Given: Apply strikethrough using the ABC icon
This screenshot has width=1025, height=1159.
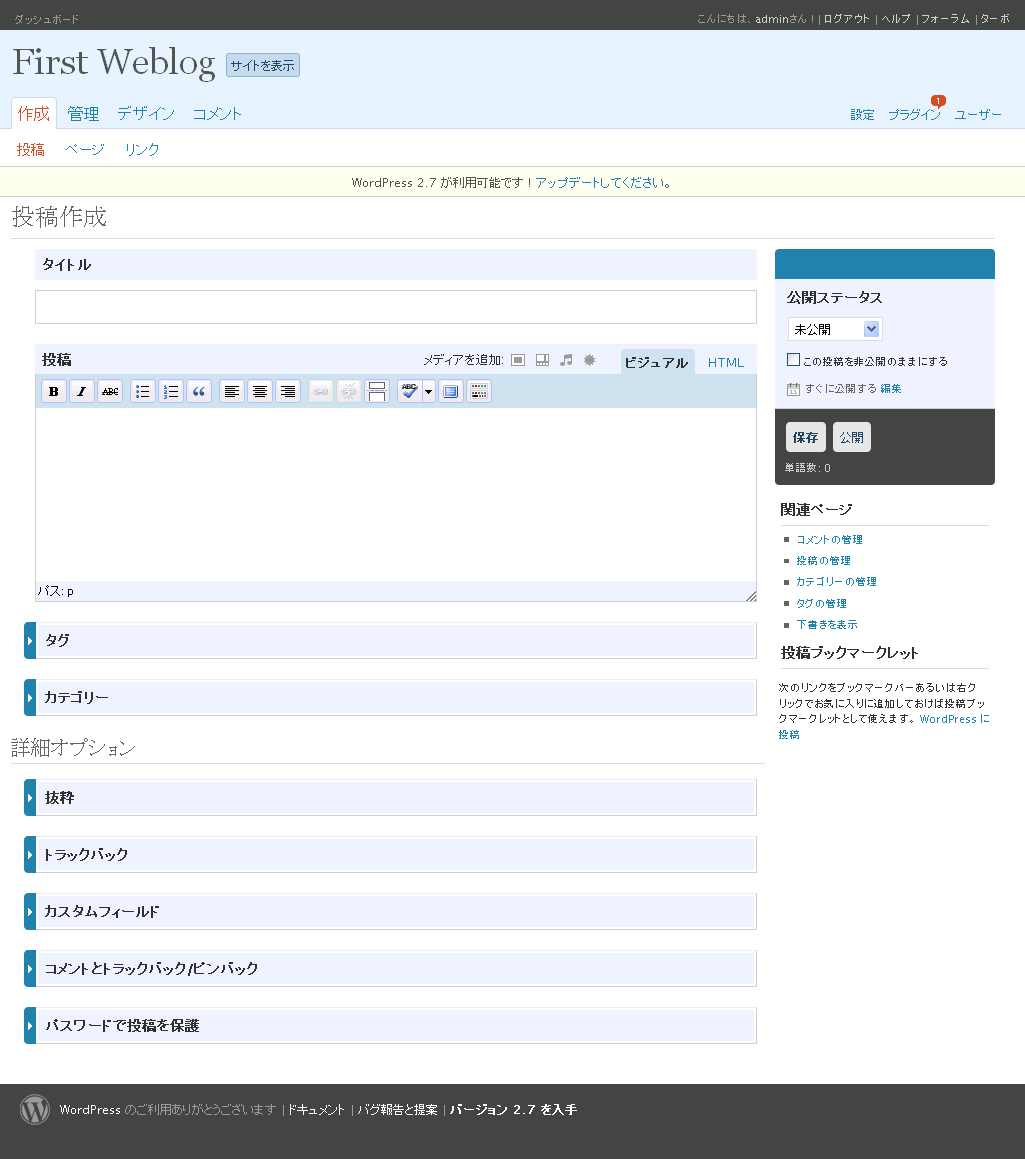Looking at the screenshot, I should point(109,392).
